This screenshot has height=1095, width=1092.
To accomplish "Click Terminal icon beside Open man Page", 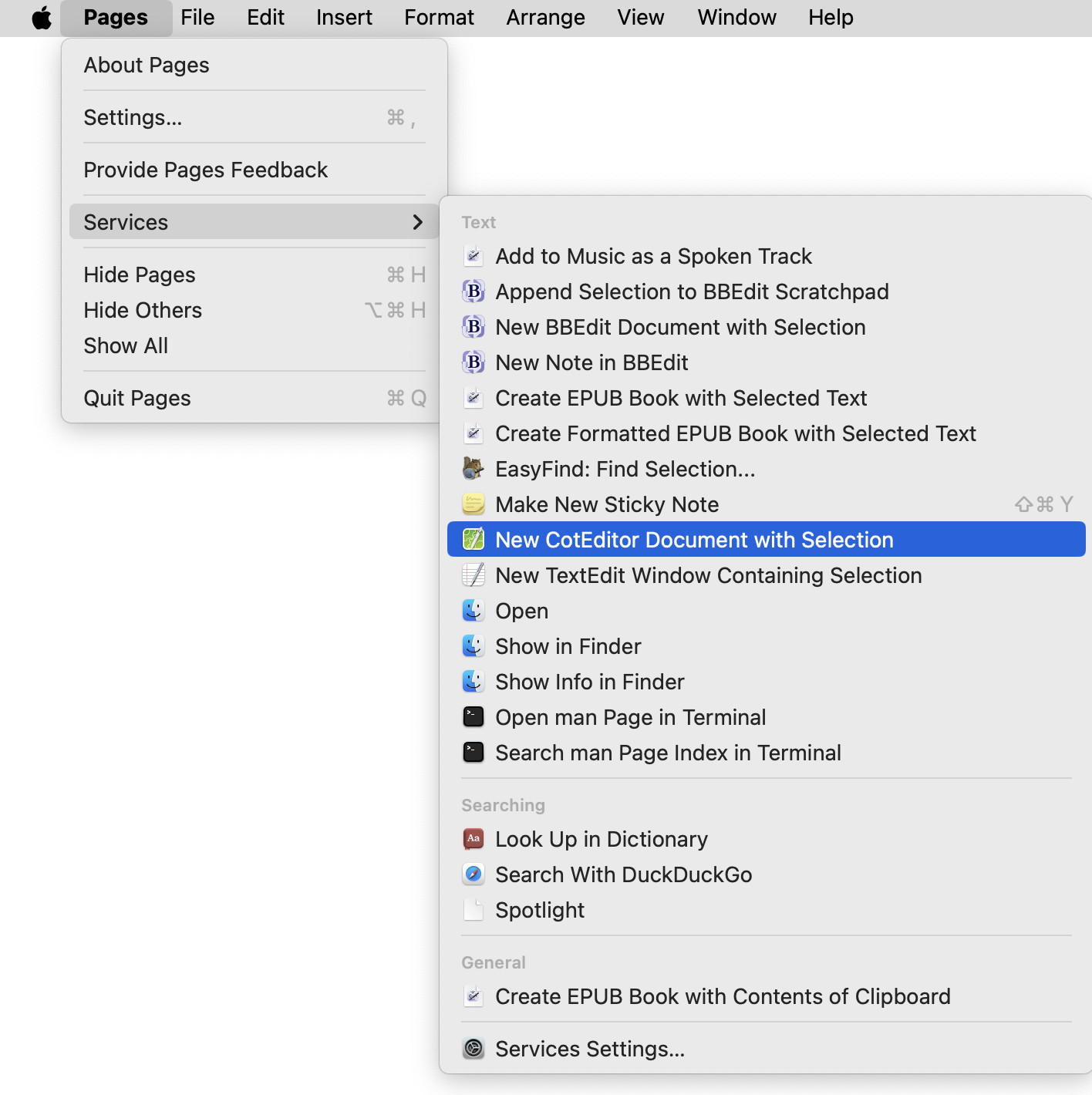I will [474, 717].
